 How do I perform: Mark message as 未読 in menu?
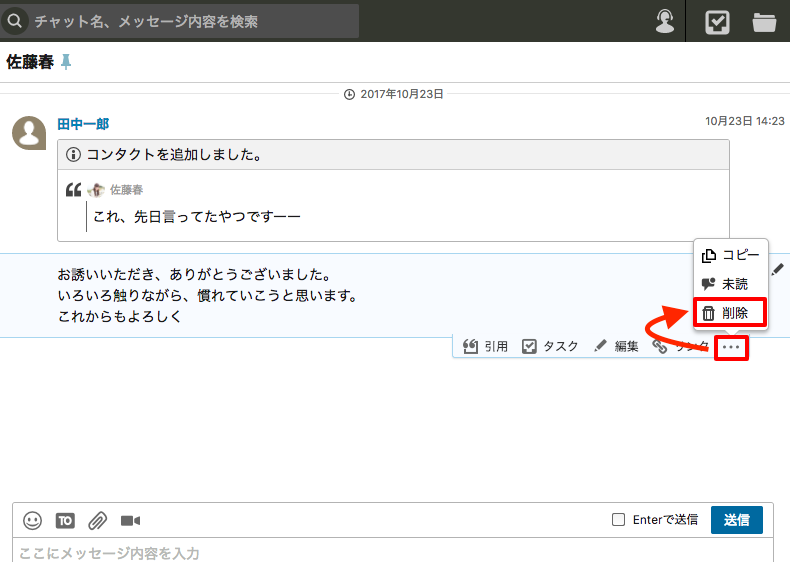(730, 284)
